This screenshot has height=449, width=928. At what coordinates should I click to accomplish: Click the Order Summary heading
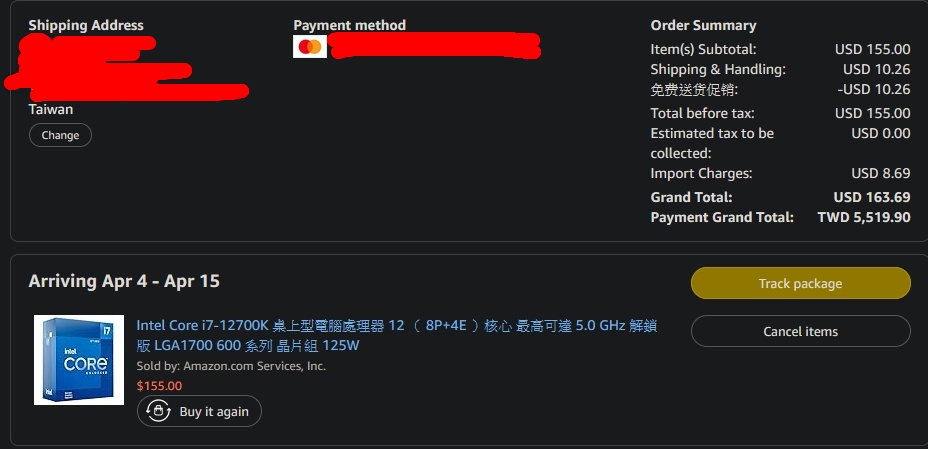(x=703, y=25)
